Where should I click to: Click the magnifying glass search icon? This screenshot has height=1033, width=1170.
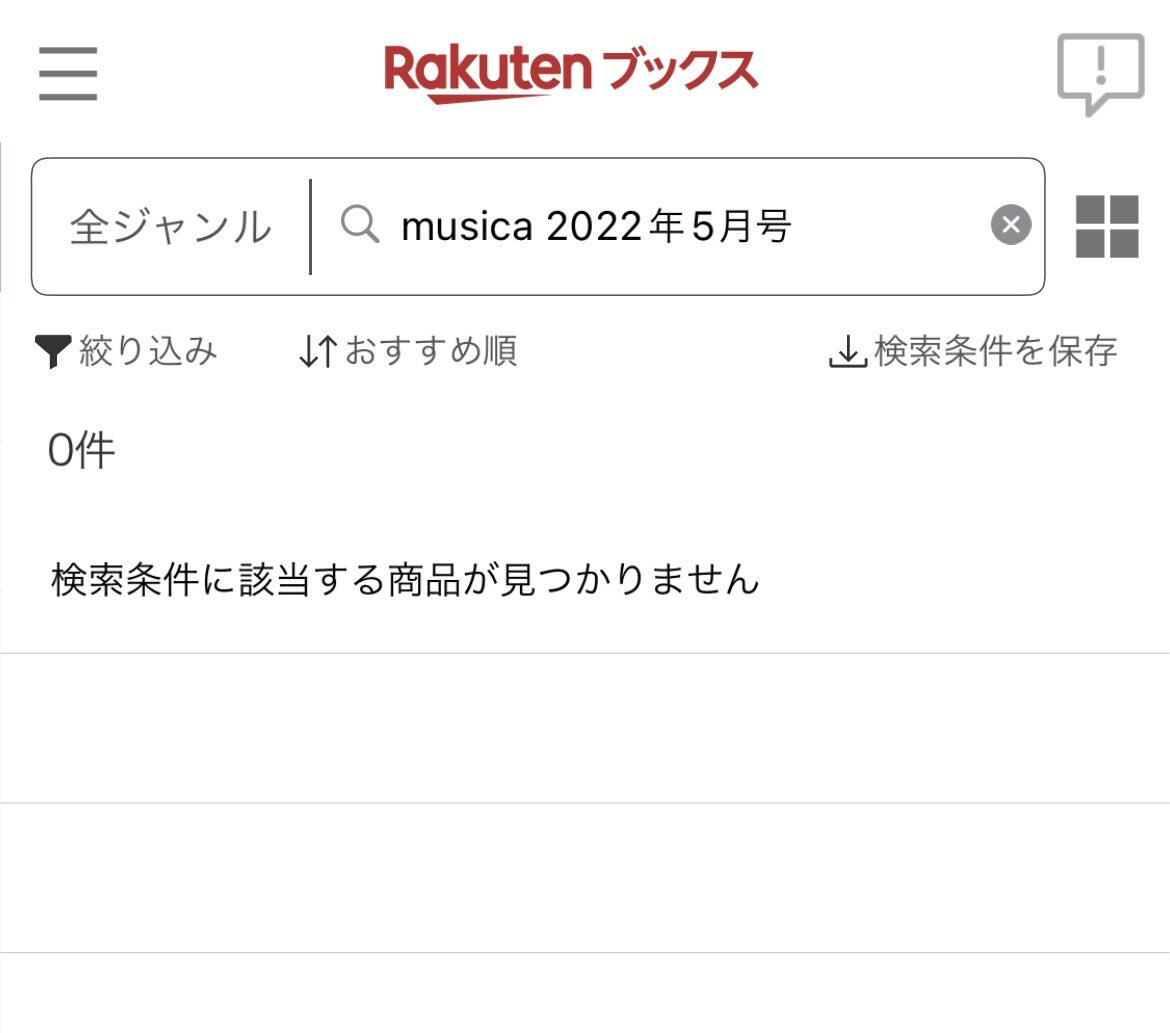[x=360, y=225]
